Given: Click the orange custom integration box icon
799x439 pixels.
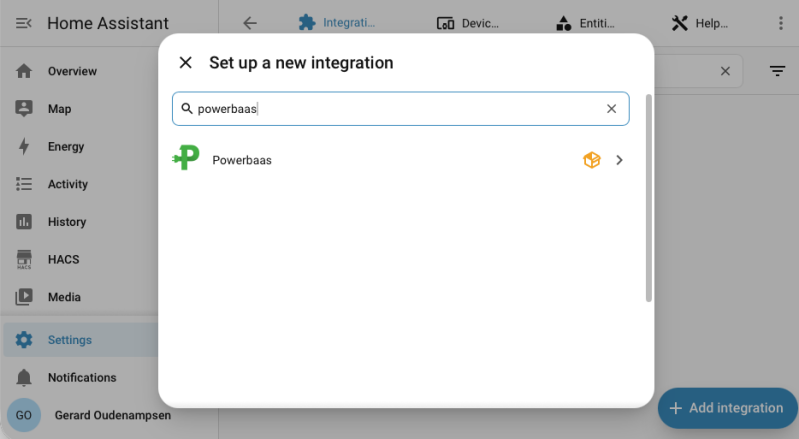Looking at the screenshot, I should coord(592,160).
